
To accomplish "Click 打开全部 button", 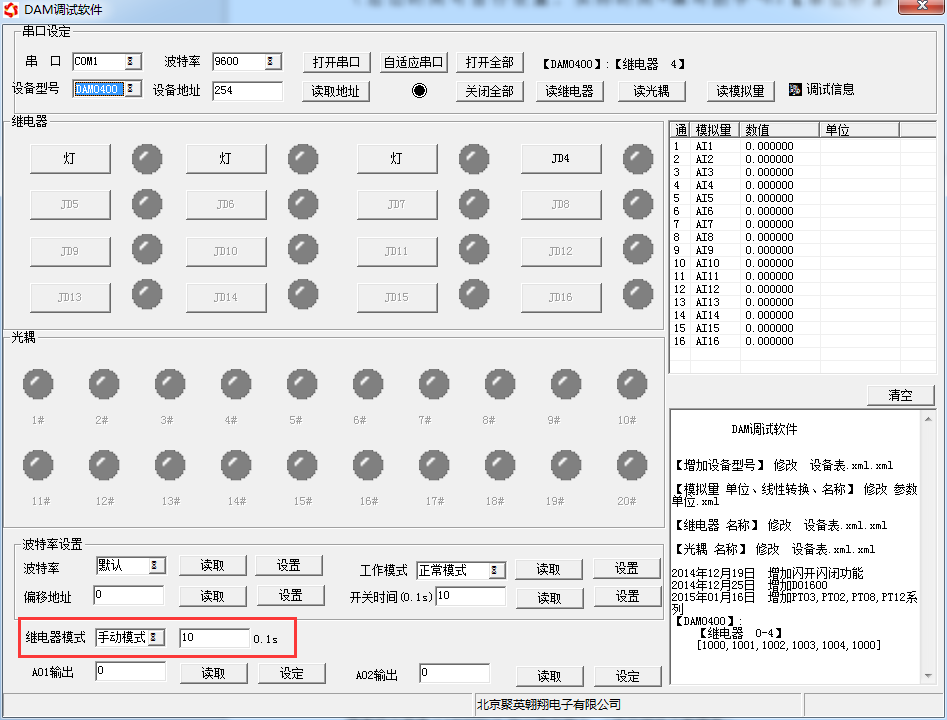I will [x=490, y=62].
